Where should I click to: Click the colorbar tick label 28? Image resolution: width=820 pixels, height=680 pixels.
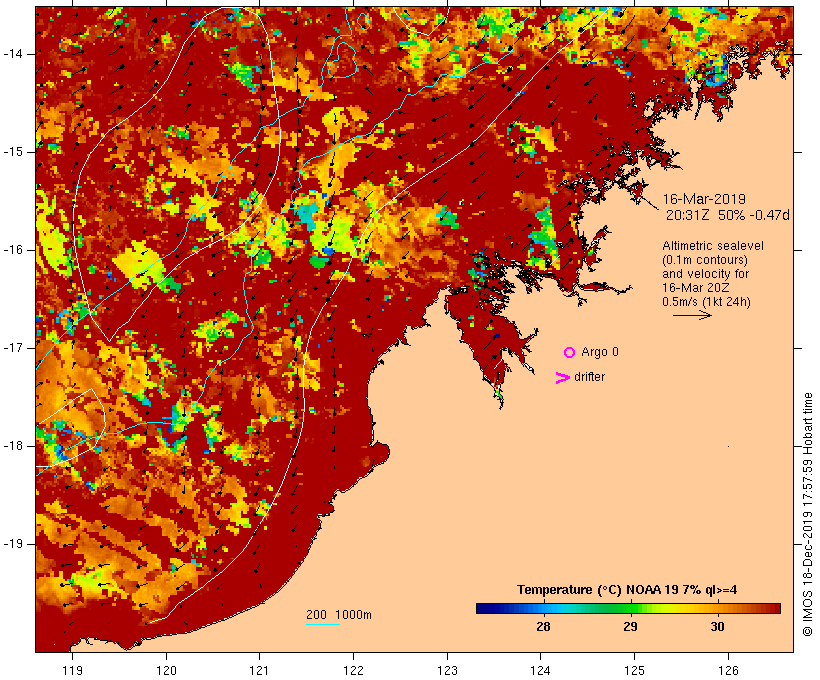[543, 626]
